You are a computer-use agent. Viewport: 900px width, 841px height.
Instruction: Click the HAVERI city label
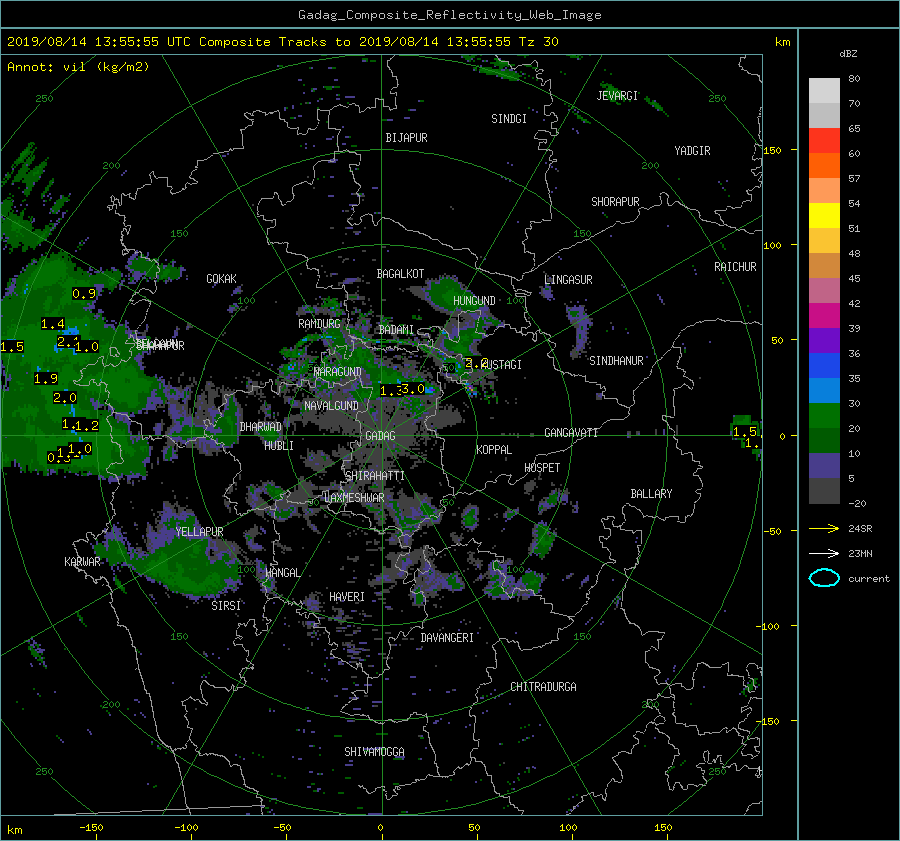click(x=347, y=597)
